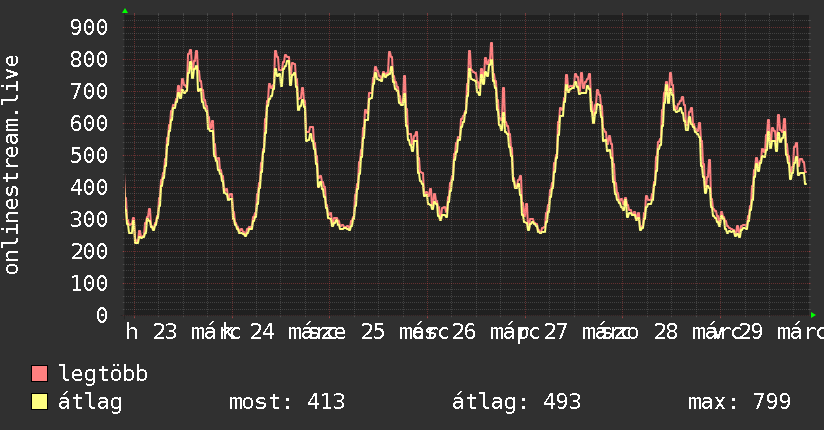The width and height of the screenshot is (824, 430).
Task: Click the 900 y-axis label
Action: click(x=89, y=27)
